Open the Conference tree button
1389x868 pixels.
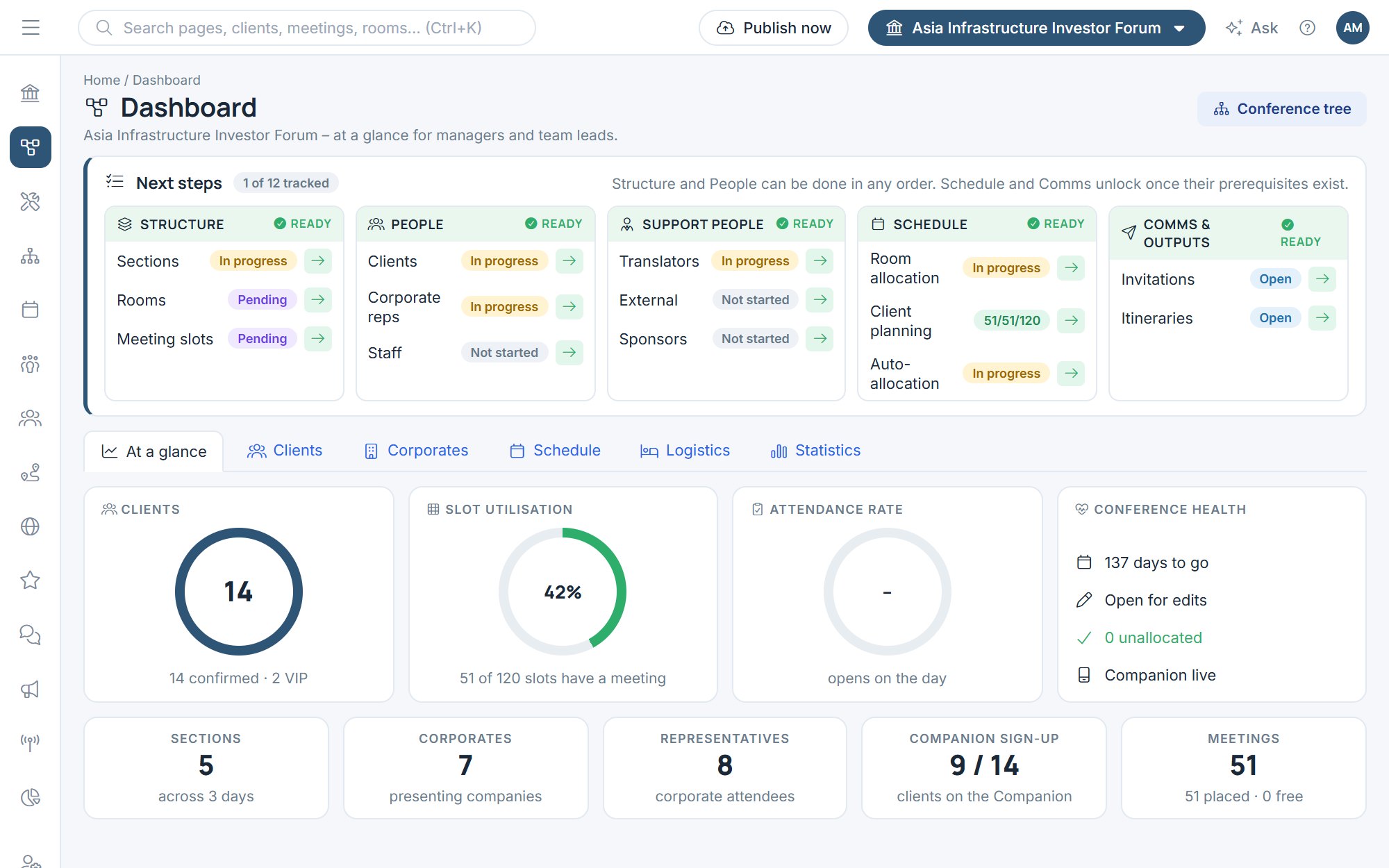[1281, 109]
